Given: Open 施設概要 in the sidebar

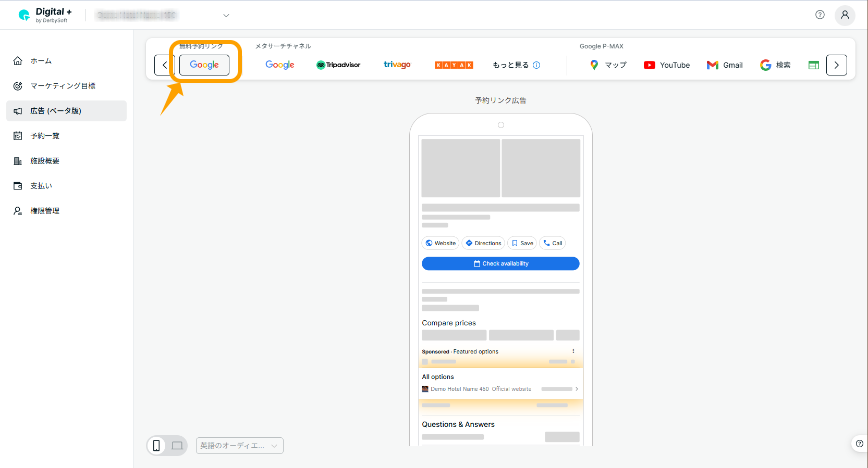Looking at the screenshot, I should [x=66, y=161].
